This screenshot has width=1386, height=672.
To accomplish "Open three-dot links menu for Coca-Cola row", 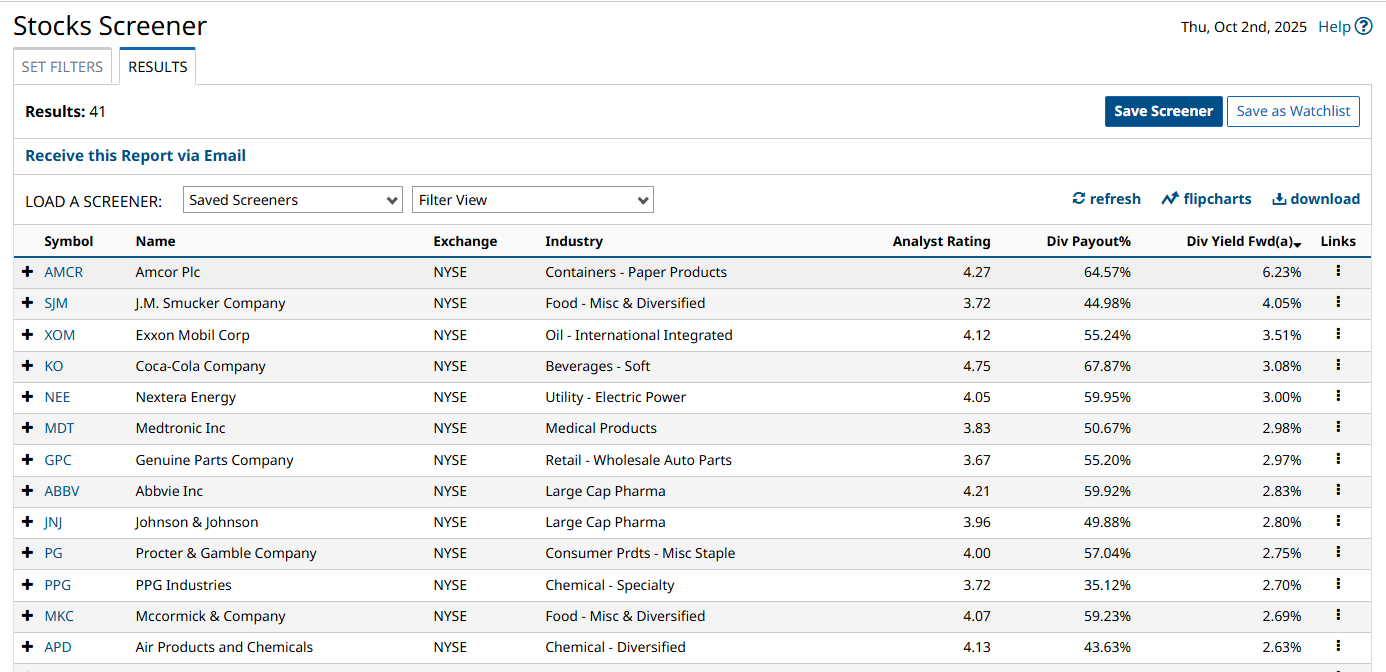I will coord(1338,365).
